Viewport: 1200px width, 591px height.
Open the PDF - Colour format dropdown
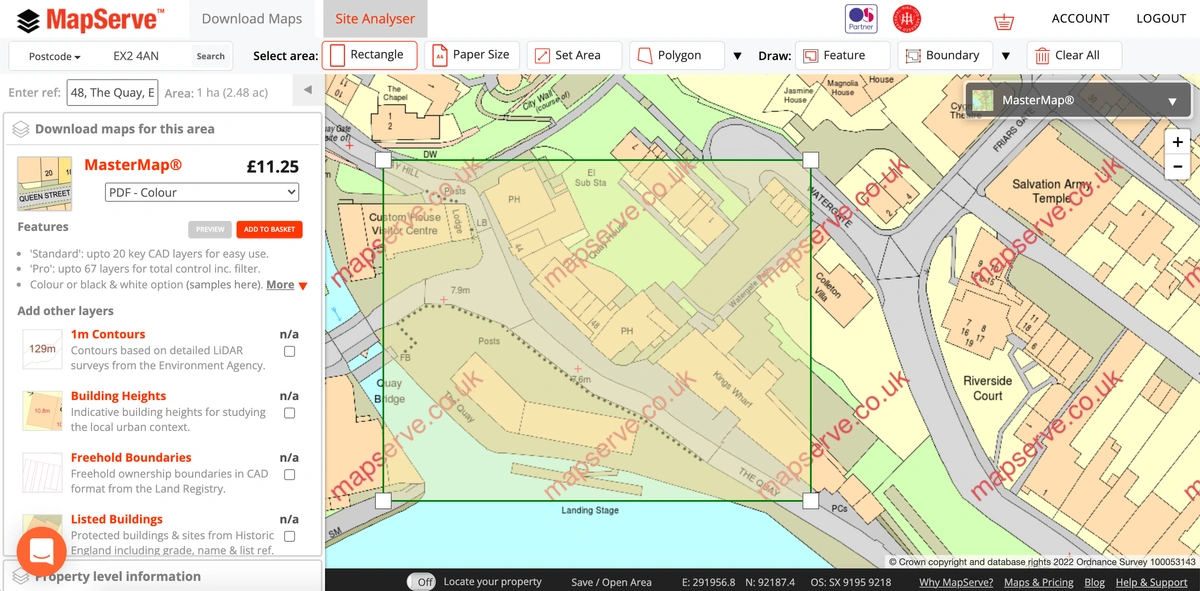tap(203, 192)
